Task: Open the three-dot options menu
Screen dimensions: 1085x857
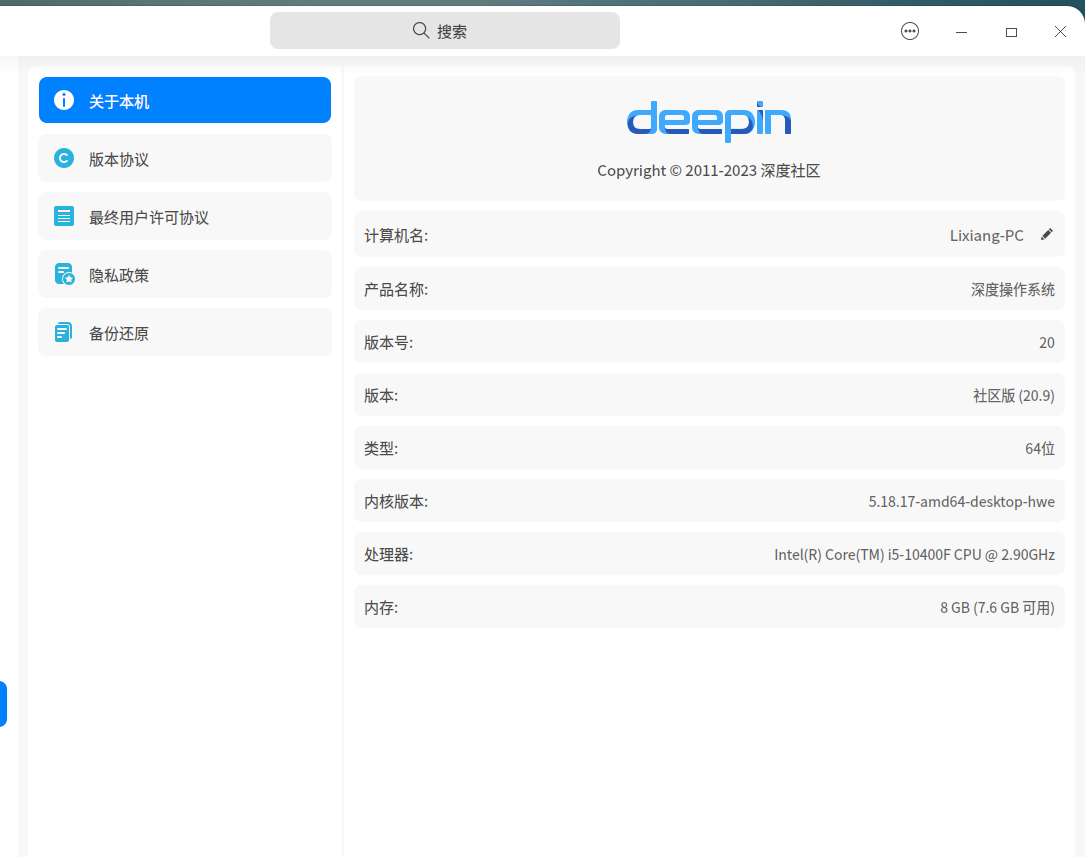Action: click(x=910, y=31)
